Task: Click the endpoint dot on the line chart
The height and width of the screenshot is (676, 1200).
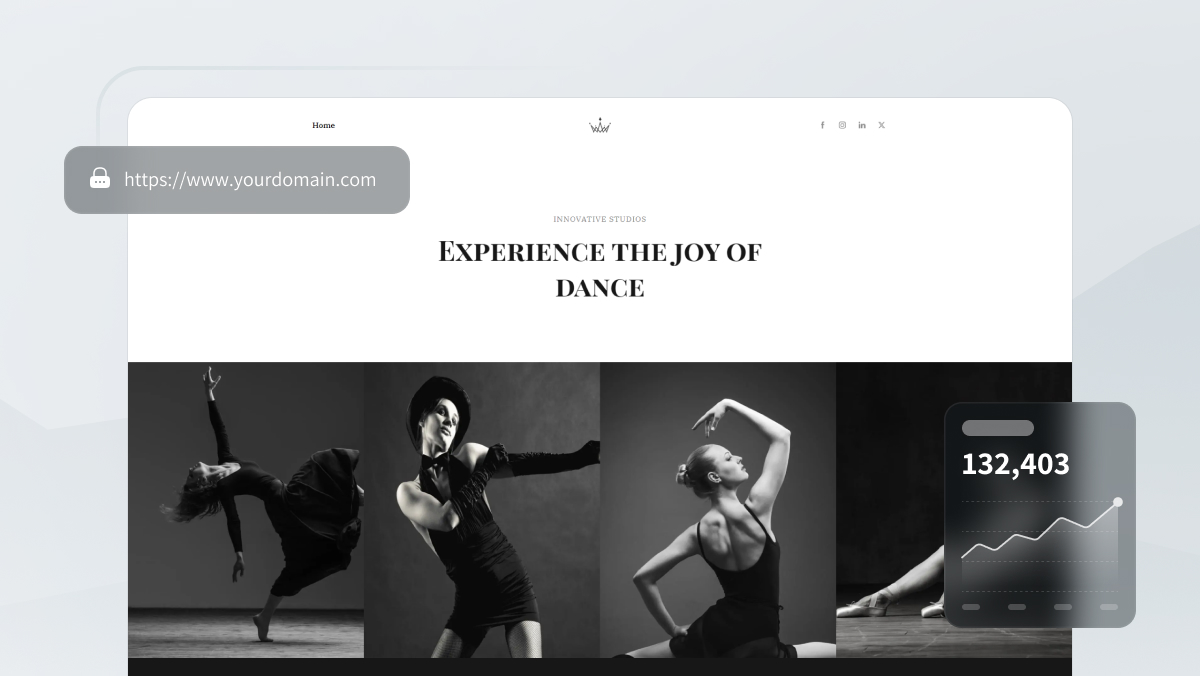Action: (x=1117, y=502)
